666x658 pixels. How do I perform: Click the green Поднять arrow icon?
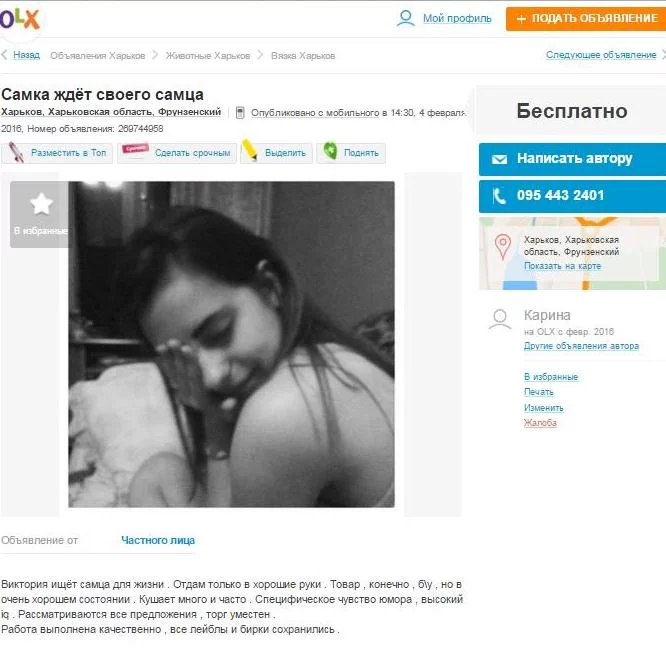[330, 151]
